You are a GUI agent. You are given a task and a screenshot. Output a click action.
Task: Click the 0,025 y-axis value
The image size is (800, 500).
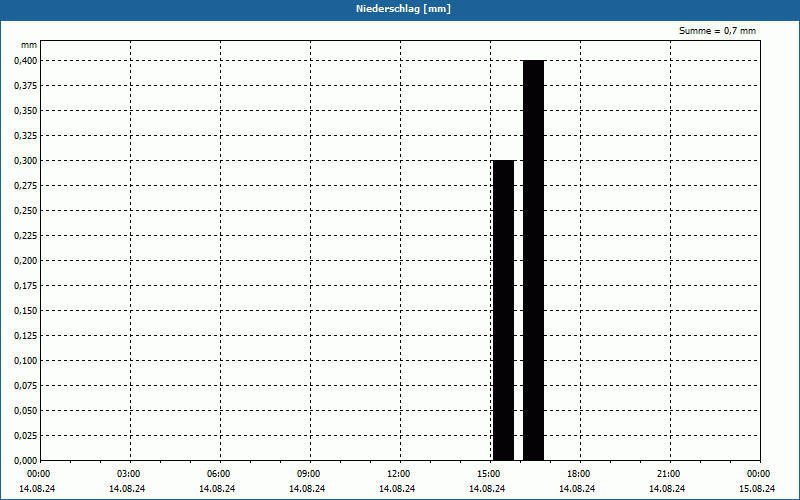coord(26,435)
